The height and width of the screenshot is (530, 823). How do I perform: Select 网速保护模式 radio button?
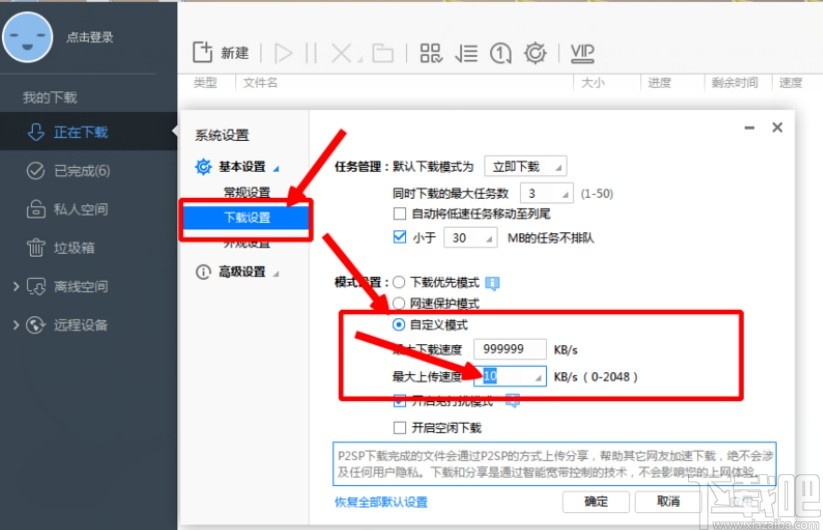[399, 303]
